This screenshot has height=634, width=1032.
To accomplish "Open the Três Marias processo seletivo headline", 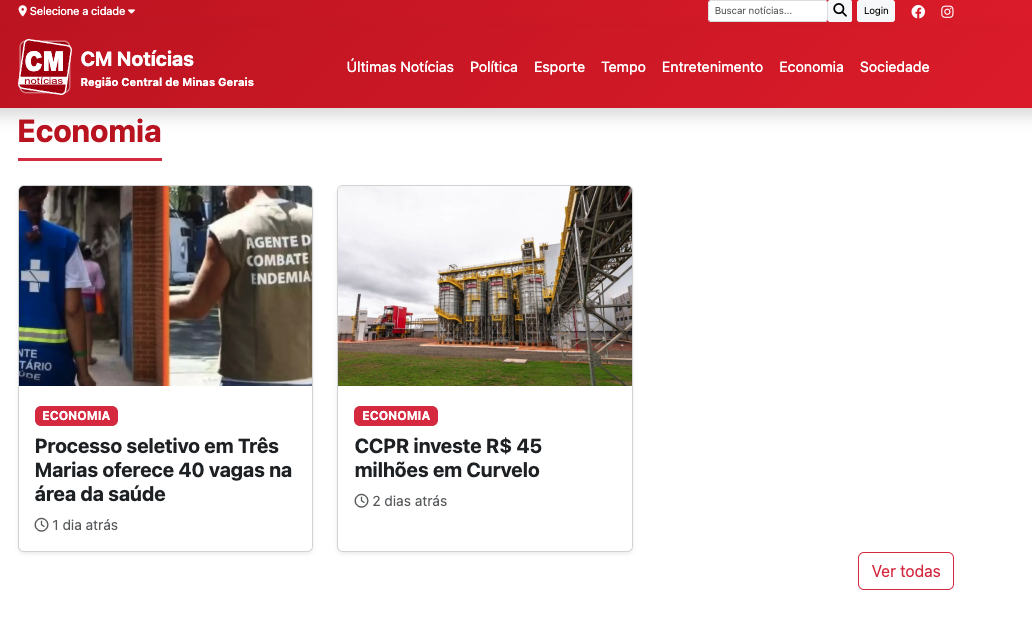I will click(x=163, y=470).
